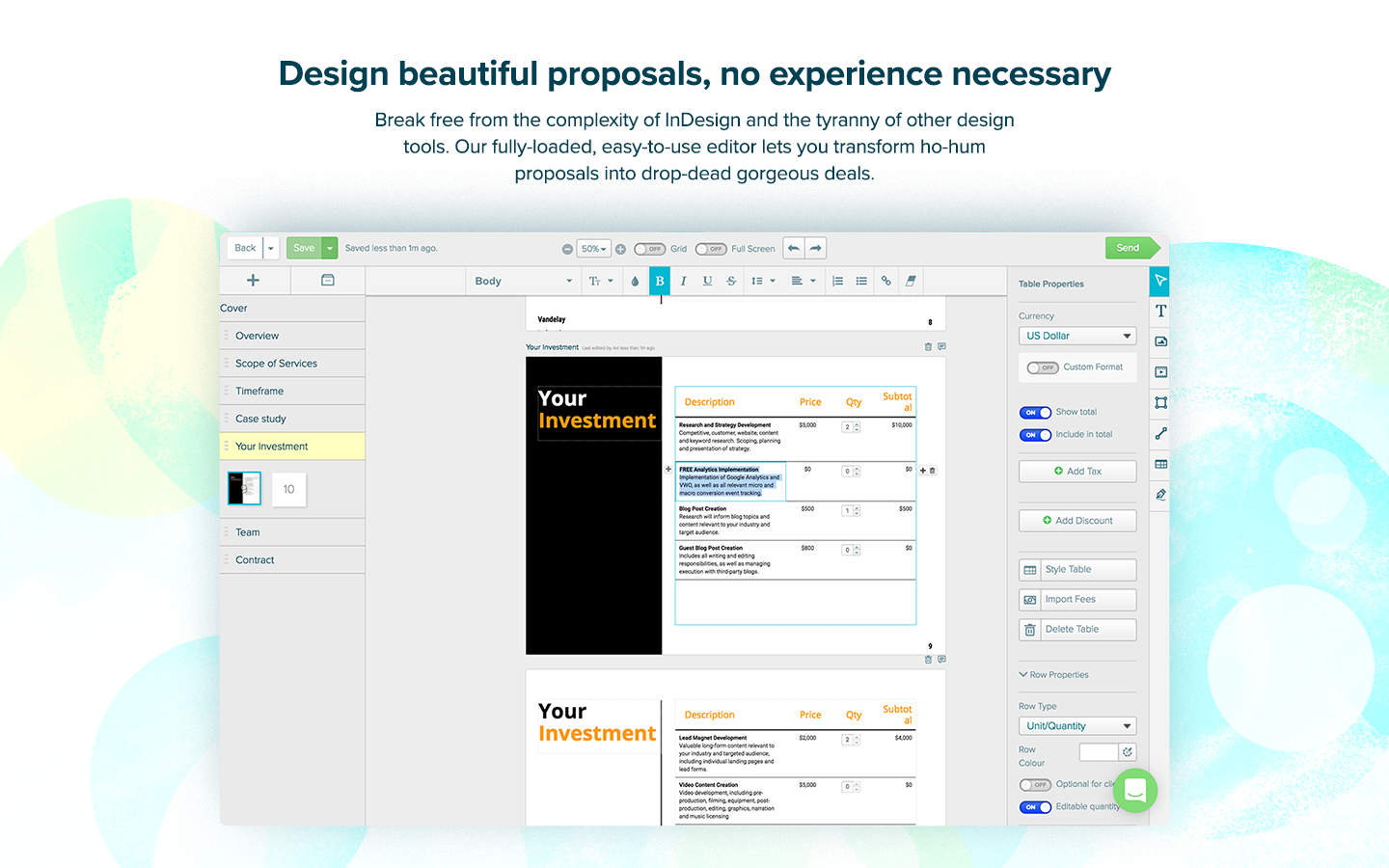Click the Send button

pyautogui.click(x=1131, y=248)
